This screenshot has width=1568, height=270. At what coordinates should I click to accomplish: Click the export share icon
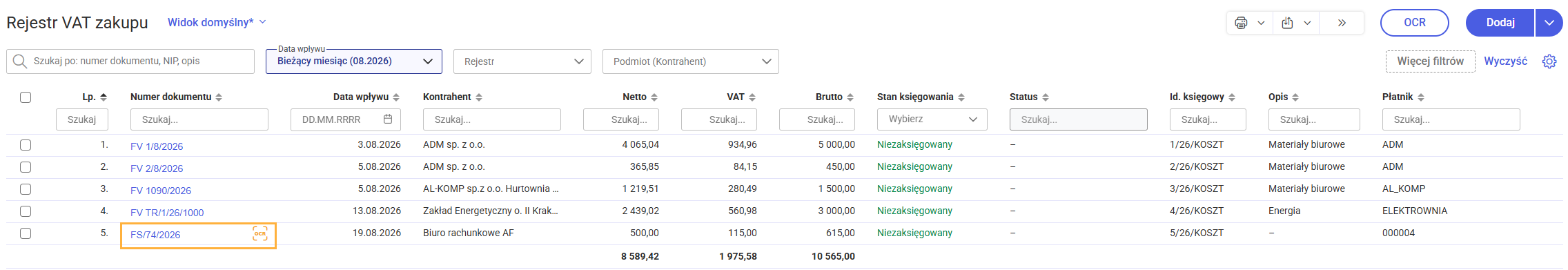(x=1287, y=23)
